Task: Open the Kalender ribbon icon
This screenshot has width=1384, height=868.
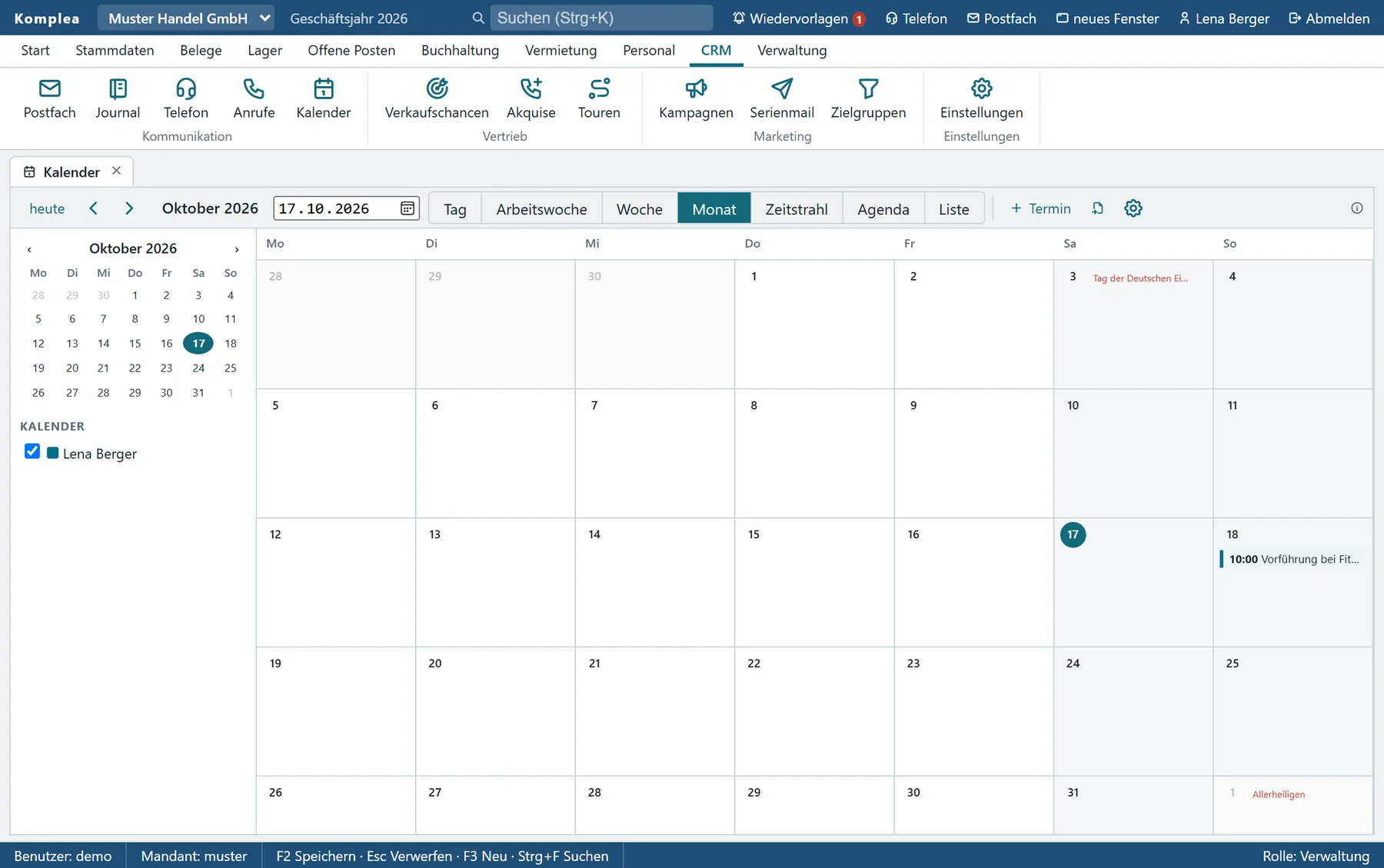Action: pos(324,99)
